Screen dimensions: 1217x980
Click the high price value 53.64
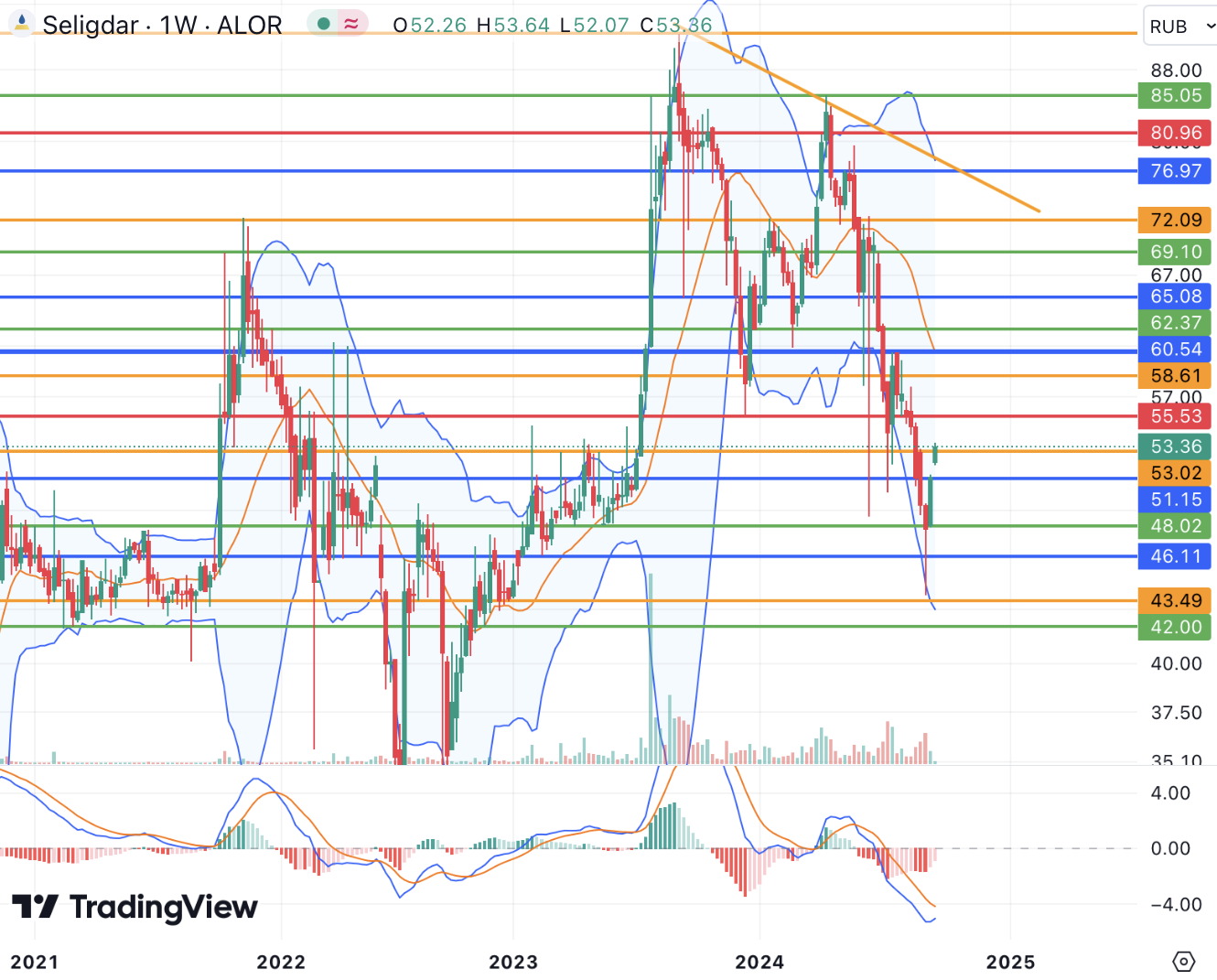(522, 26)
